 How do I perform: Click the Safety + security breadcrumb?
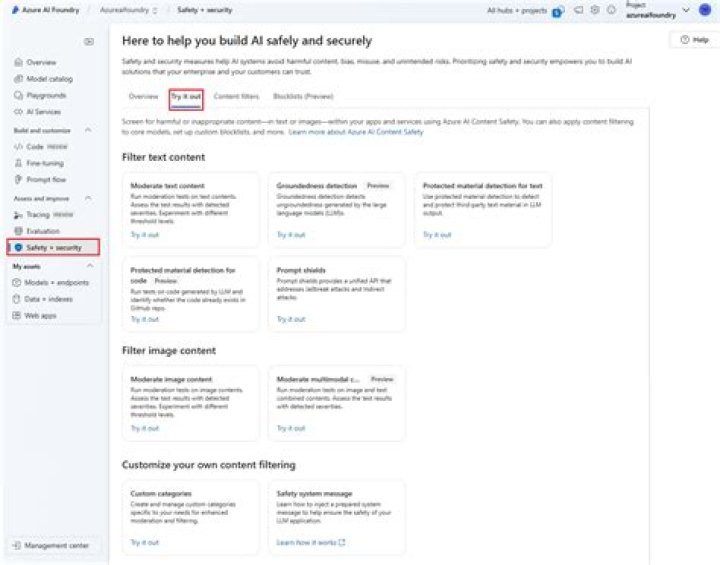pos(205,10)
